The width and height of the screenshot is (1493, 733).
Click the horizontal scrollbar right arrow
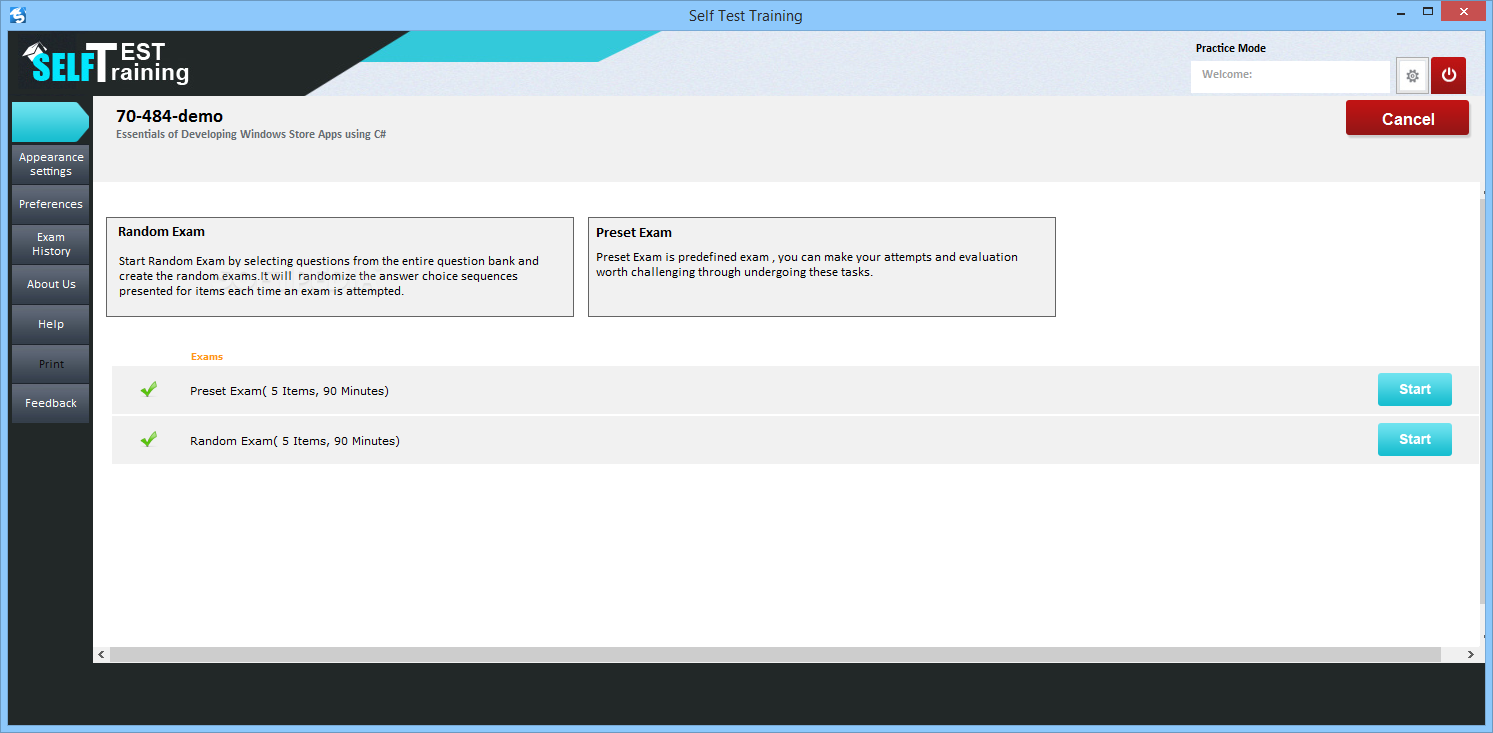tap(1470, 654)
